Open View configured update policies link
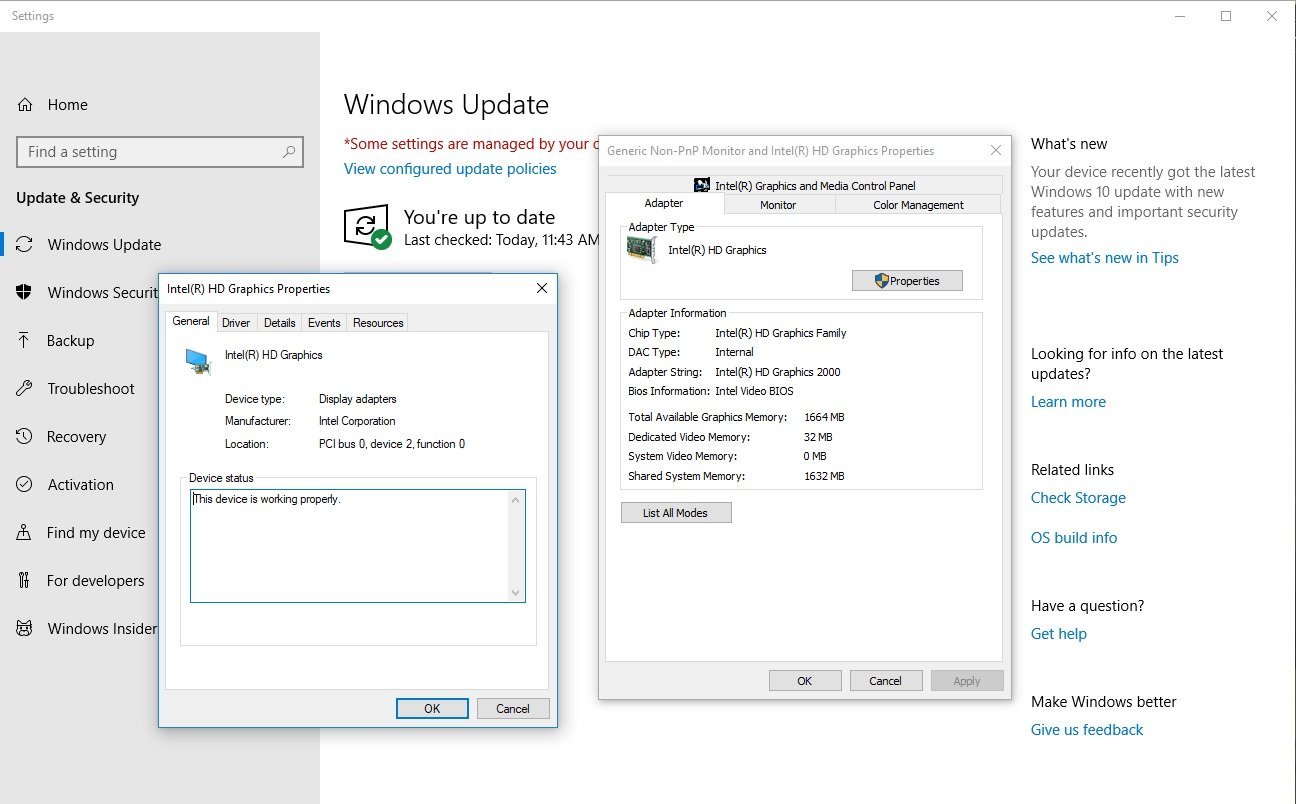This screenshot has width=1296, height=804. [x=450, y=169]
